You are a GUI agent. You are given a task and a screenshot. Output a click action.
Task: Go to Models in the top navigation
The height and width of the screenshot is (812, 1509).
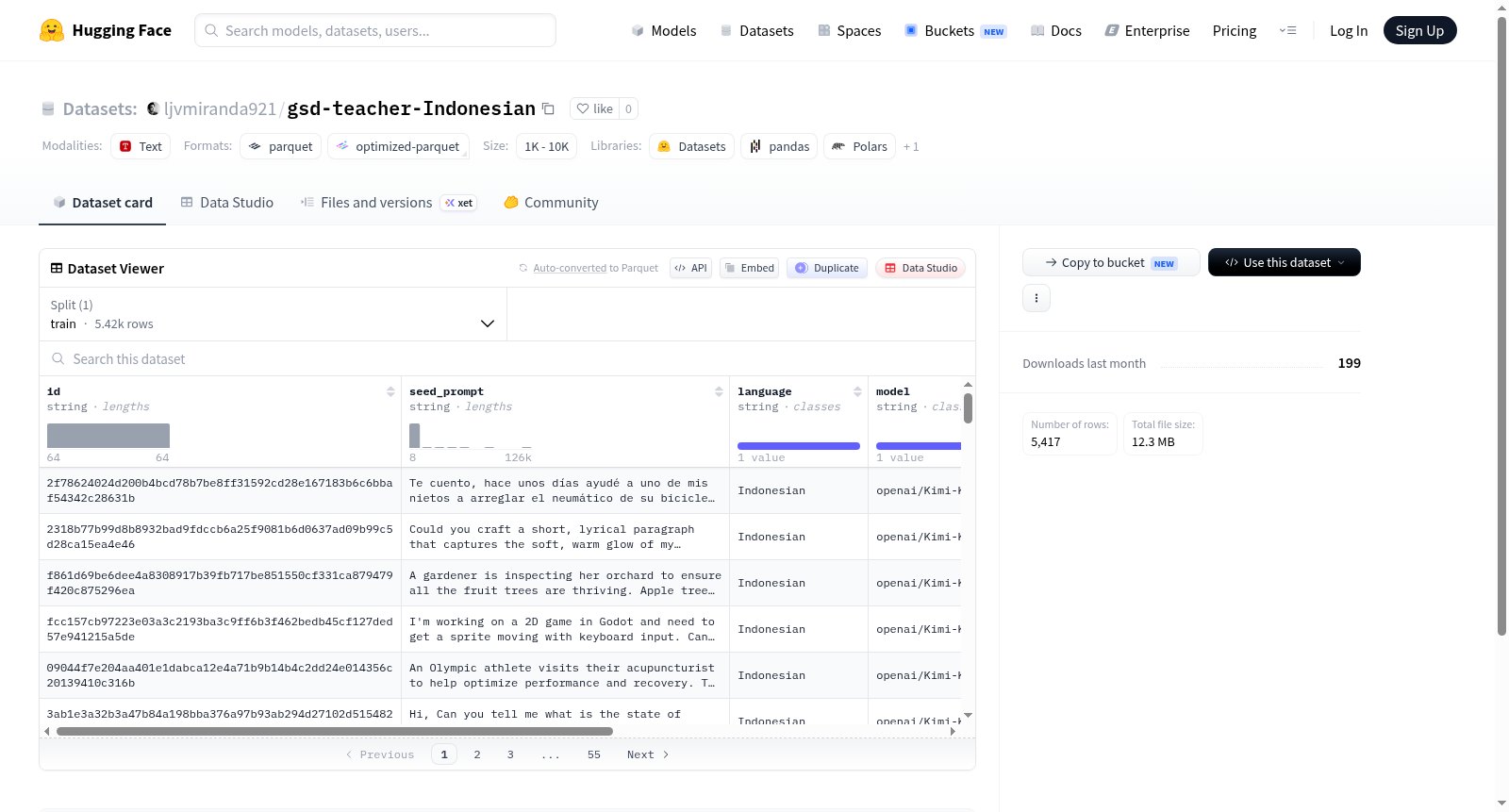(664, 30)
